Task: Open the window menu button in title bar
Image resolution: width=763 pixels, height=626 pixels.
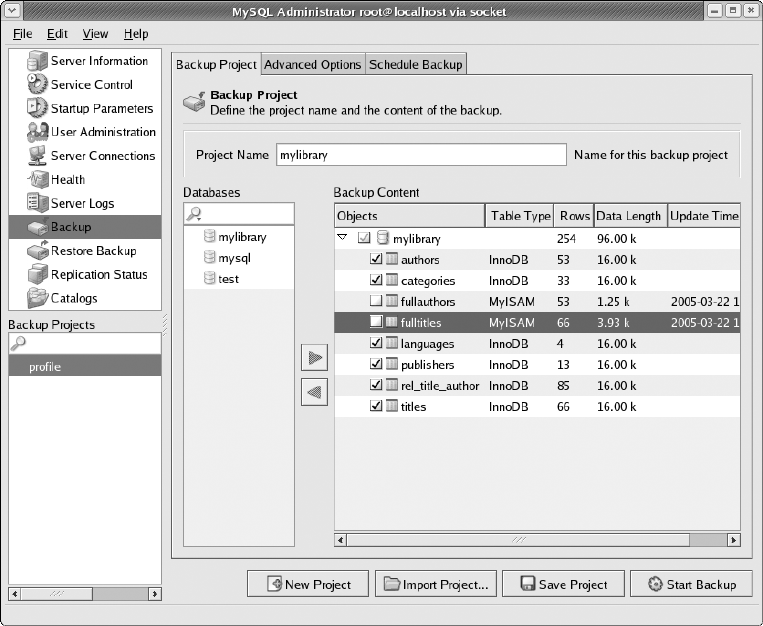Action: point(12,10)
